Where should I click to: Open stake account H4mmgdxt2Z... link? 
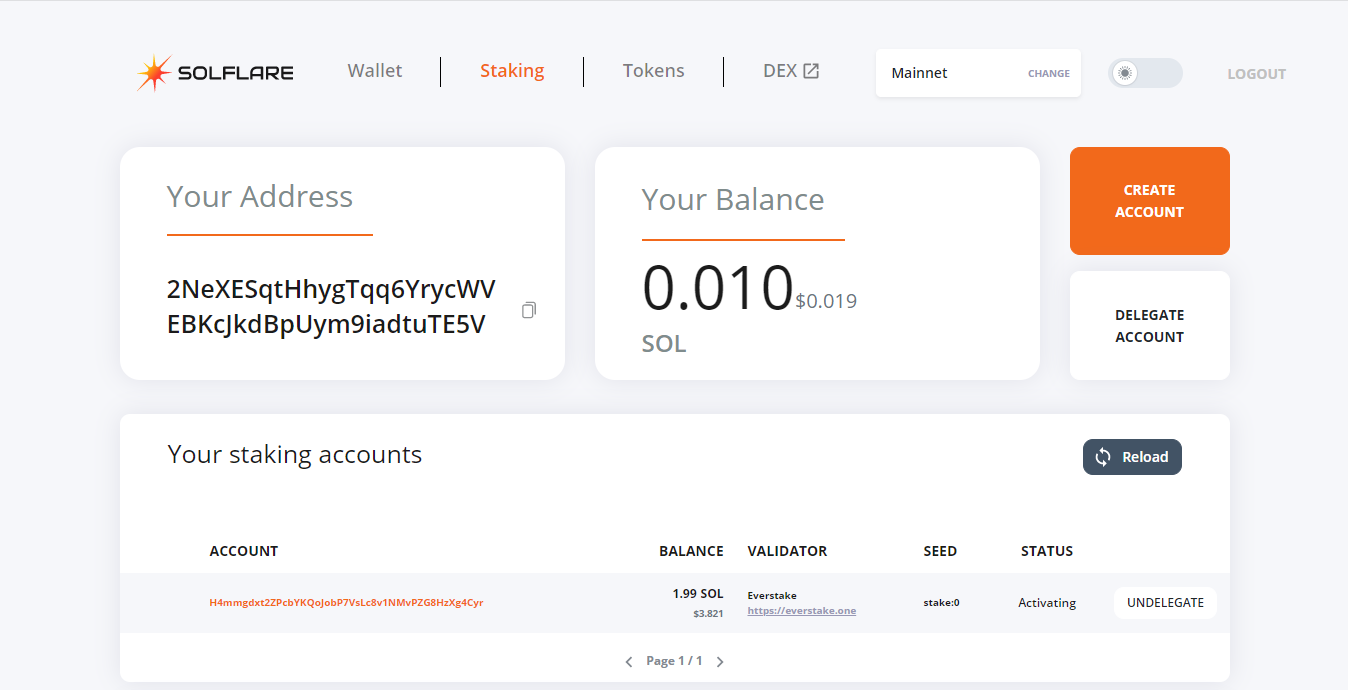(x=346, y=603)
